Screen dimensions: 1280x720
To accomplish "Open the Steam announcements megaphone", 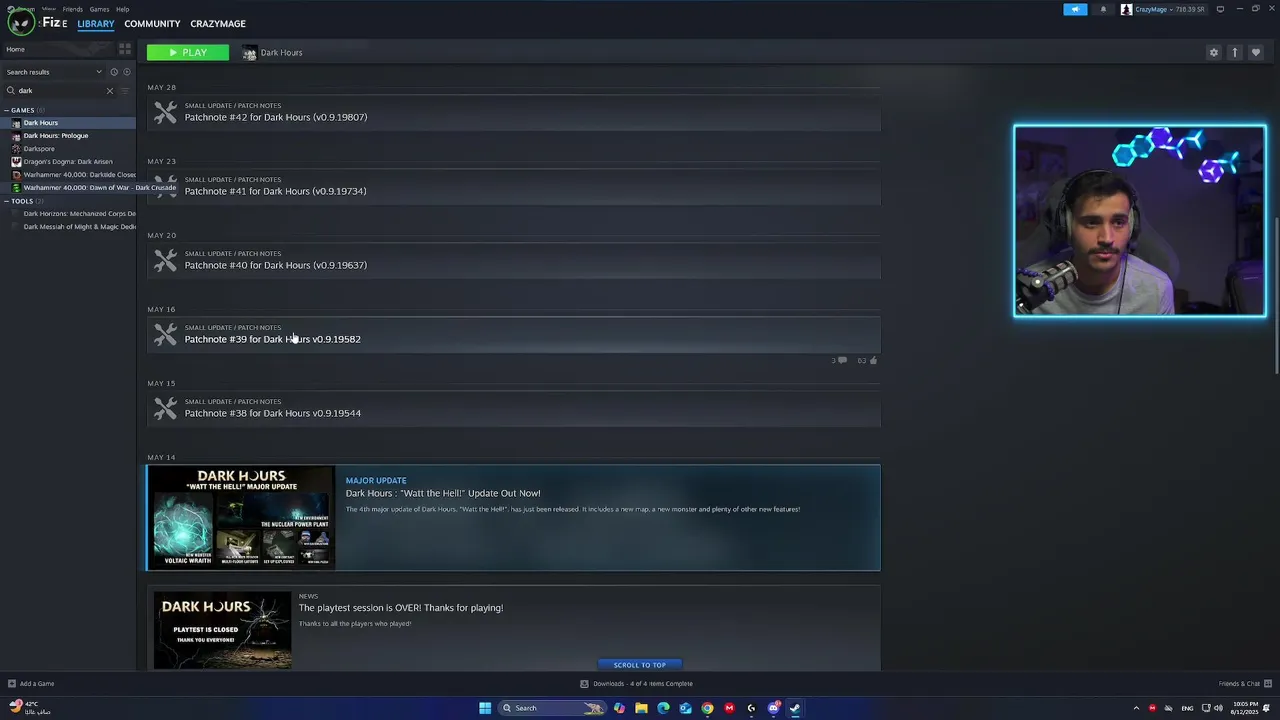I will 1075,9.
